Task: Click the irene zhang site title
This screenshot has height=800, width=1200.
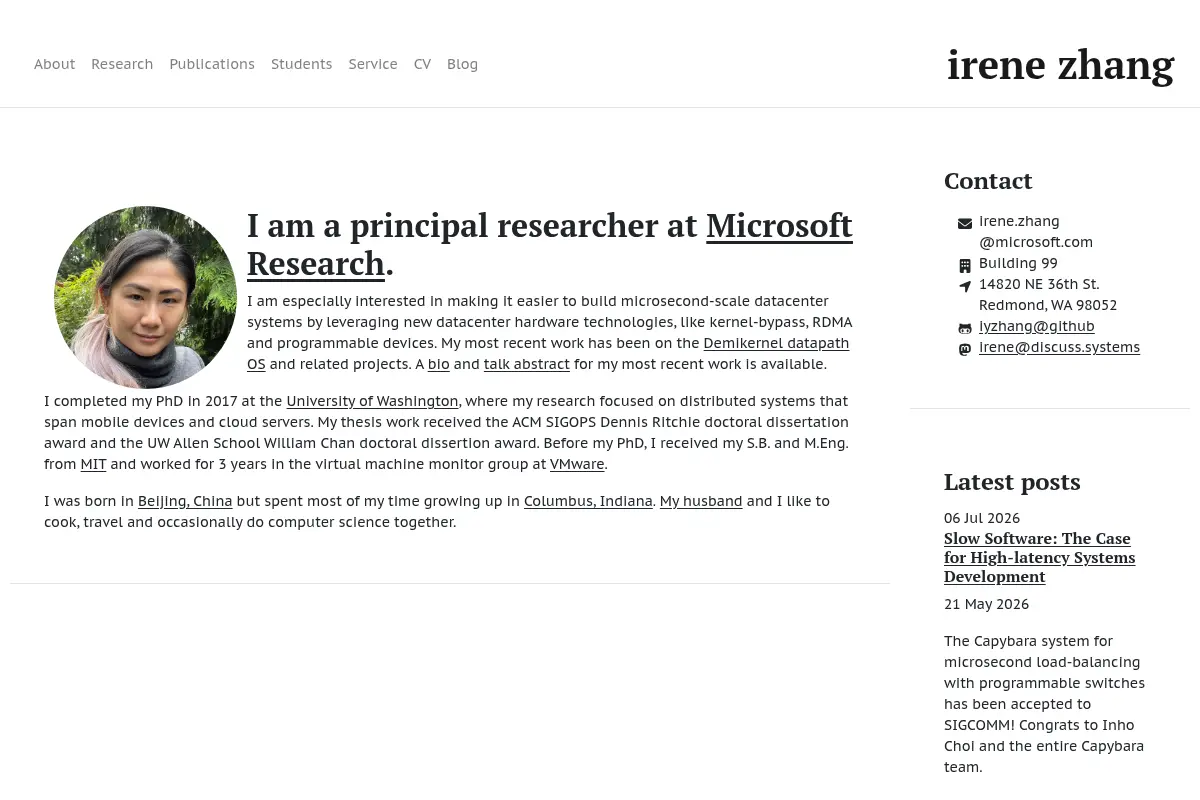Action: coord(1060,65)
